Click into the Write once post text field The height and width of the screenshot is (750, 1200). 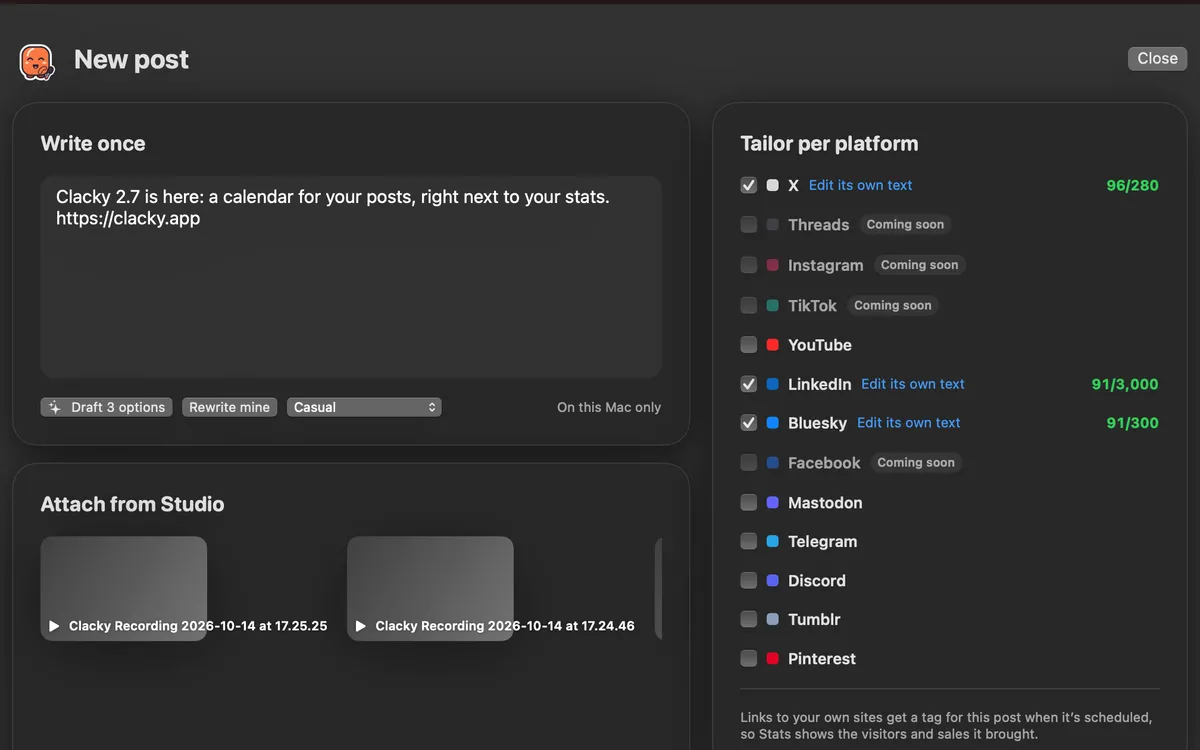point(351,277)
